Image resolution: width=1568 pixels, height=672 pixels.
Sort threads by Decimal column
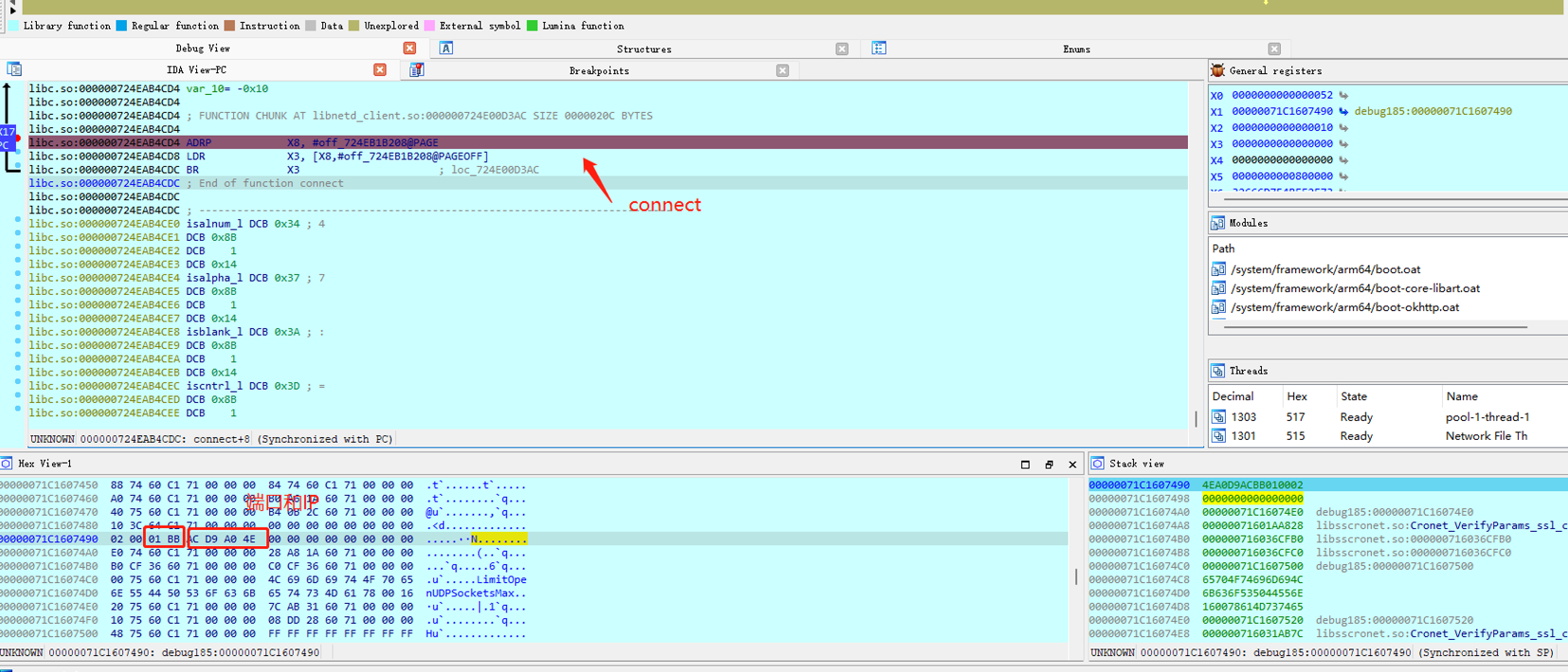[1232, 396]
